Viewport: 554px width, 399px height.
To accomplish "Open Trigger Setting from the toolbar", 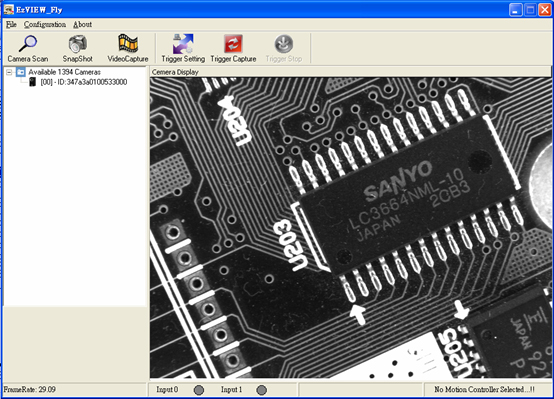I will [x=183, y=43].
